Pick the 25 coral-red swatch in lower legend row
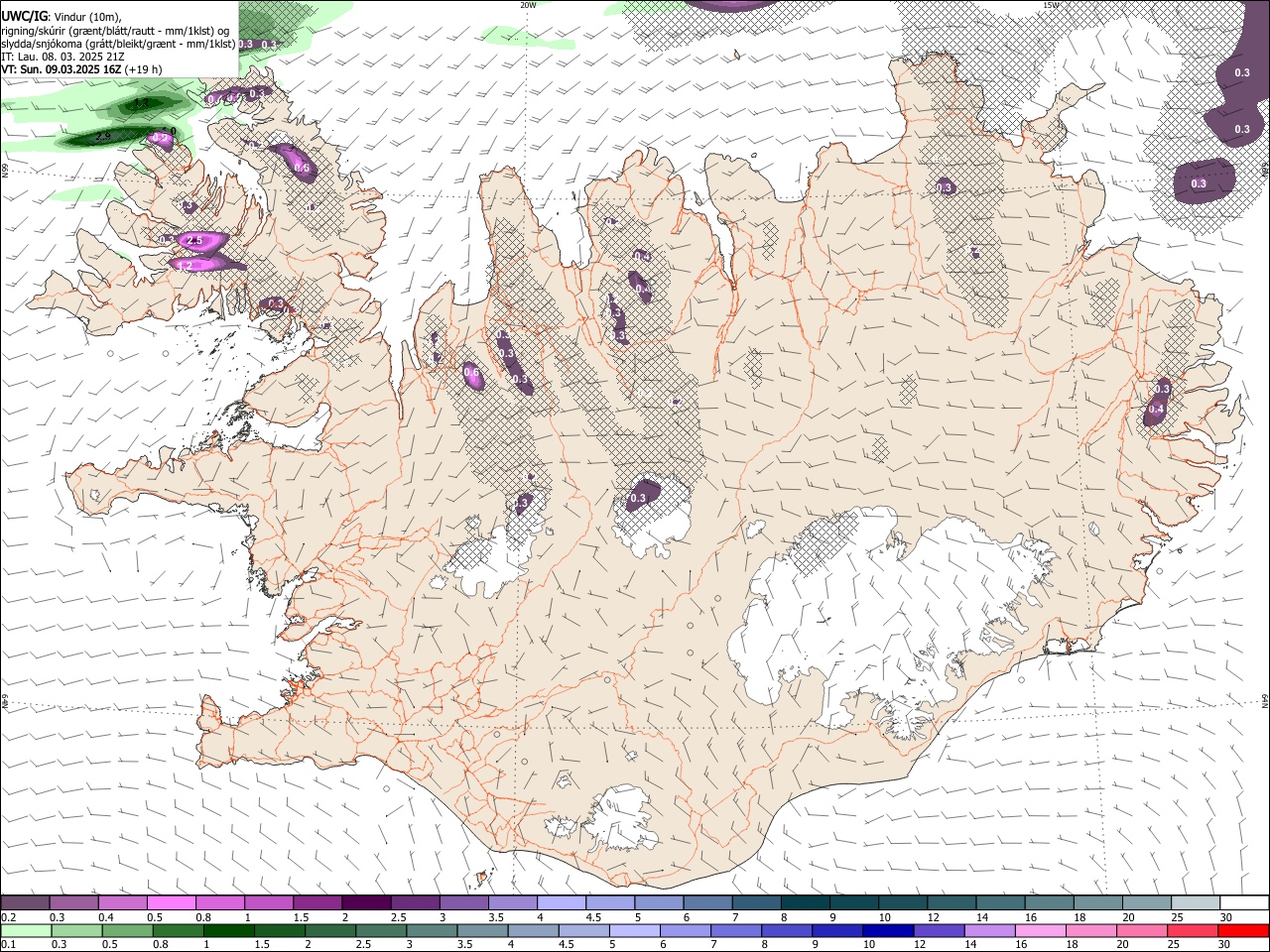1270x952 pixels. pyautogui.click(x=1192, y=930)
